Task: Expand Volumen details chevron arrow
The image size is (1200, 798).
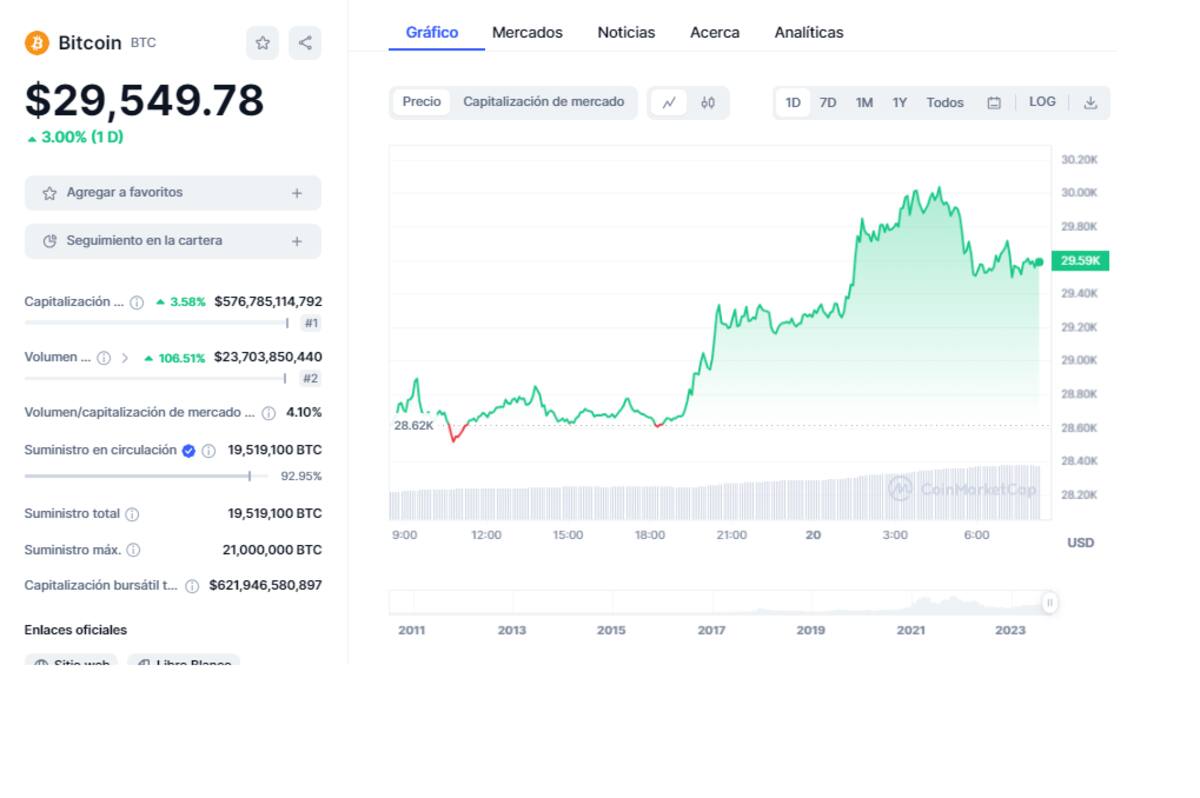Action: [125, 358]
